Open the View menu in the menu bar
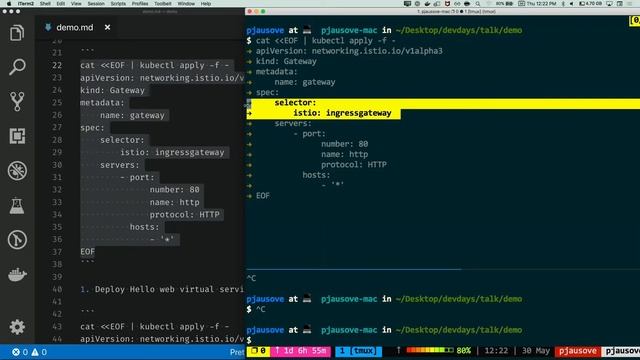This screenshot has width=640, height=360. (76, 4)
